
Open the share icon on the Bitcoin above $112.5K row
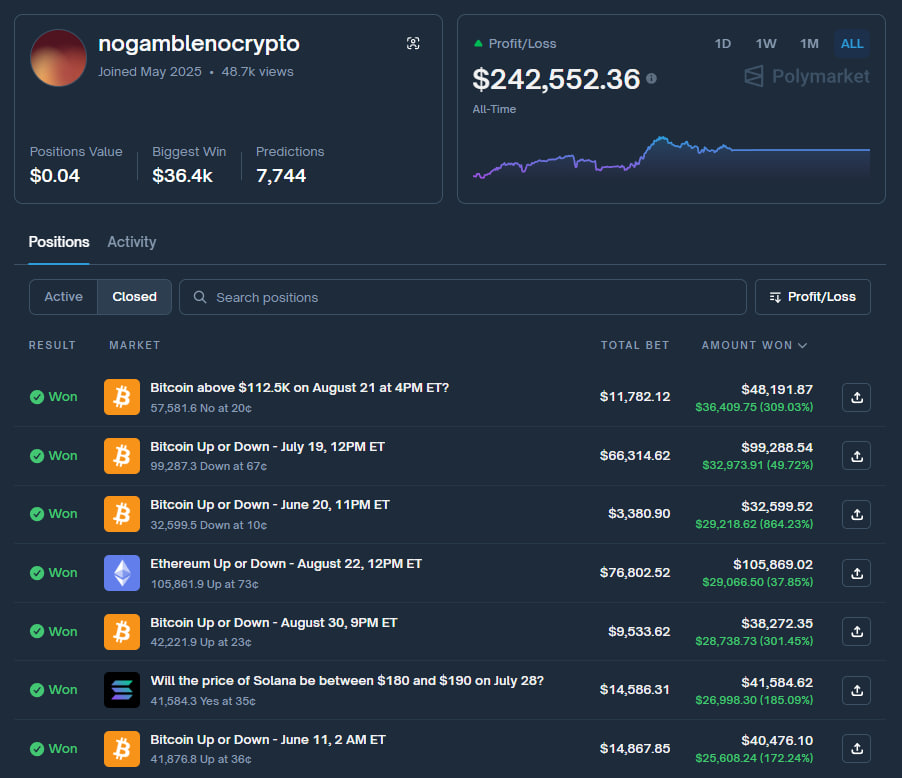[856, 397]
